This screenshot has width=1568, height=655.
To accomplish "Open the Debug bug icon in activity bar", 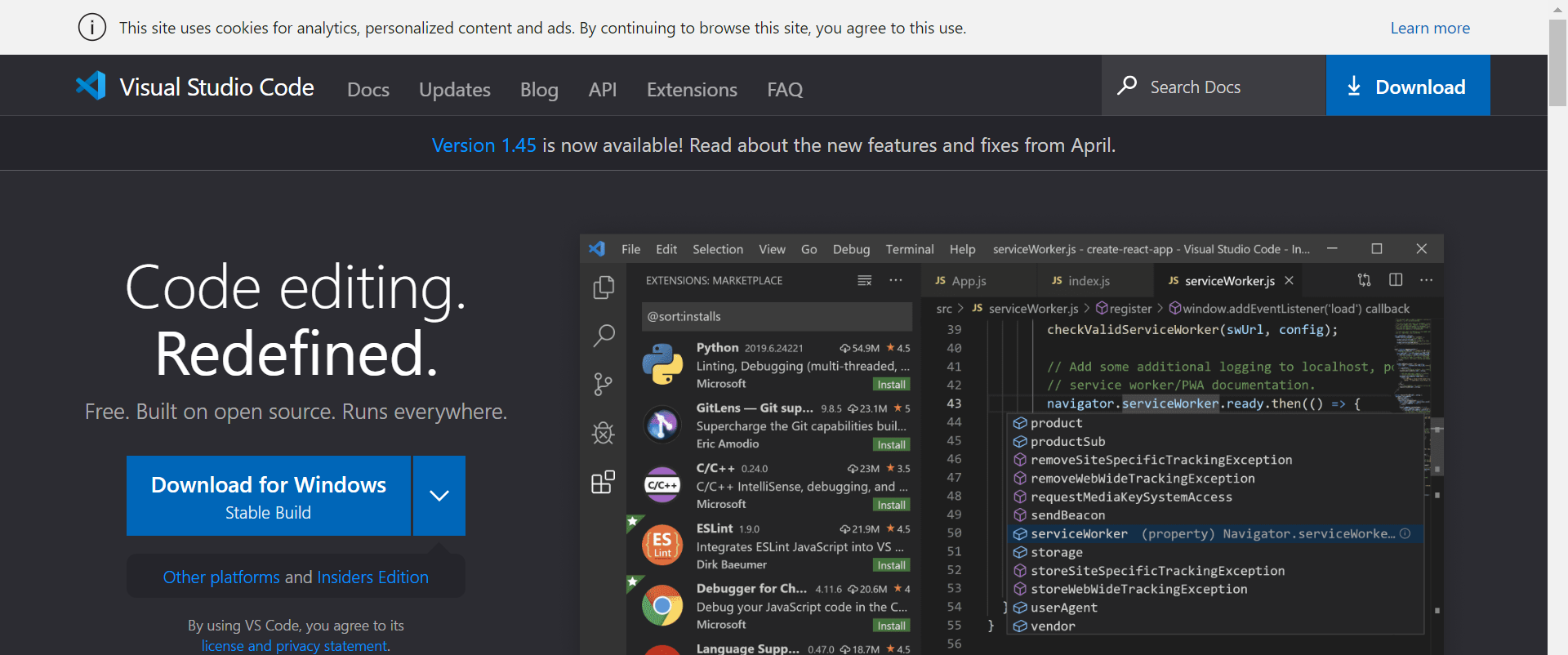I will [604, 433].
